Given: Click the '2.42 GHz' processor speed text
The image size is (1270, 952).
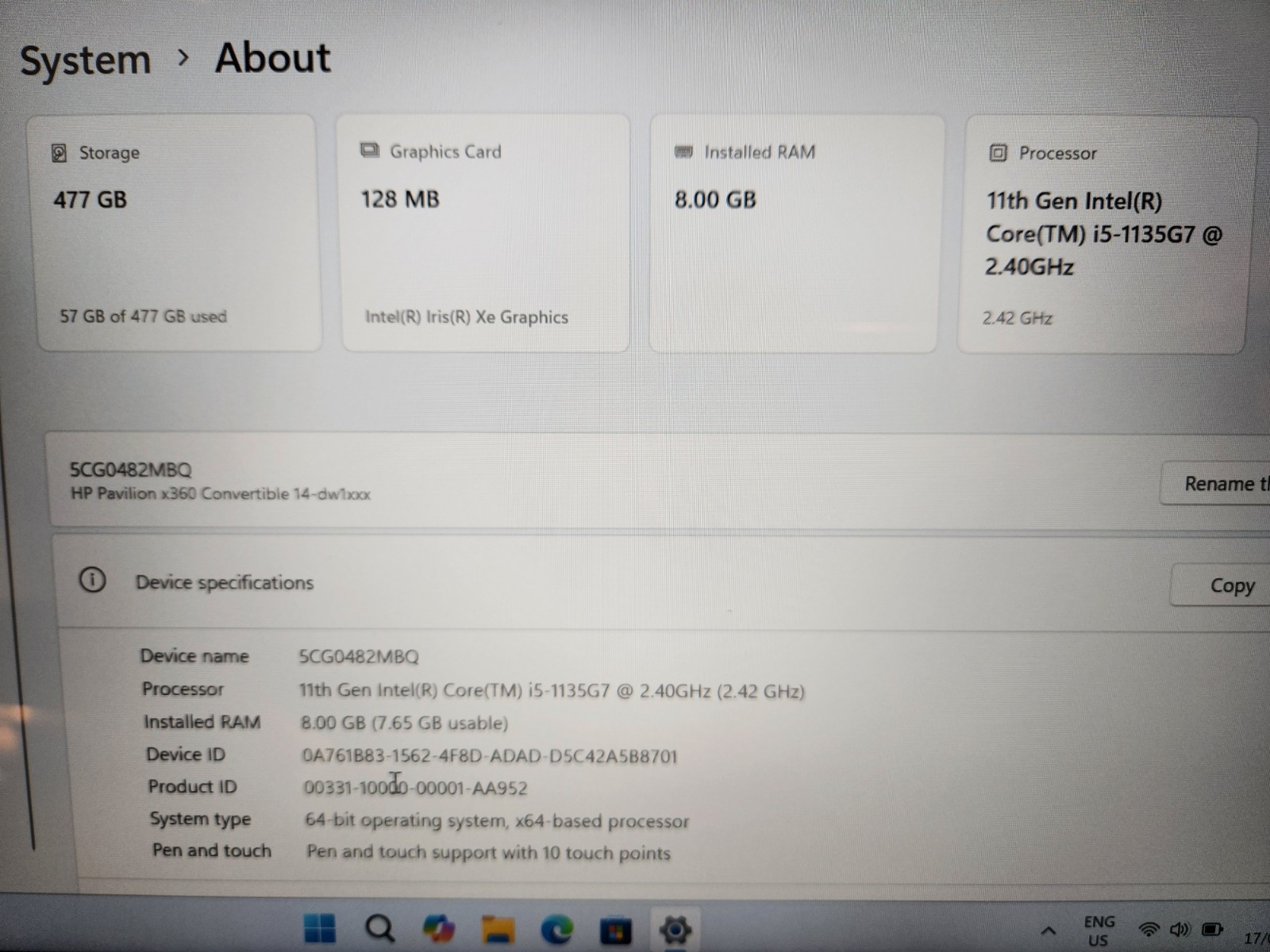Looking at the screenshot, I should click(x=1017, y=318).
